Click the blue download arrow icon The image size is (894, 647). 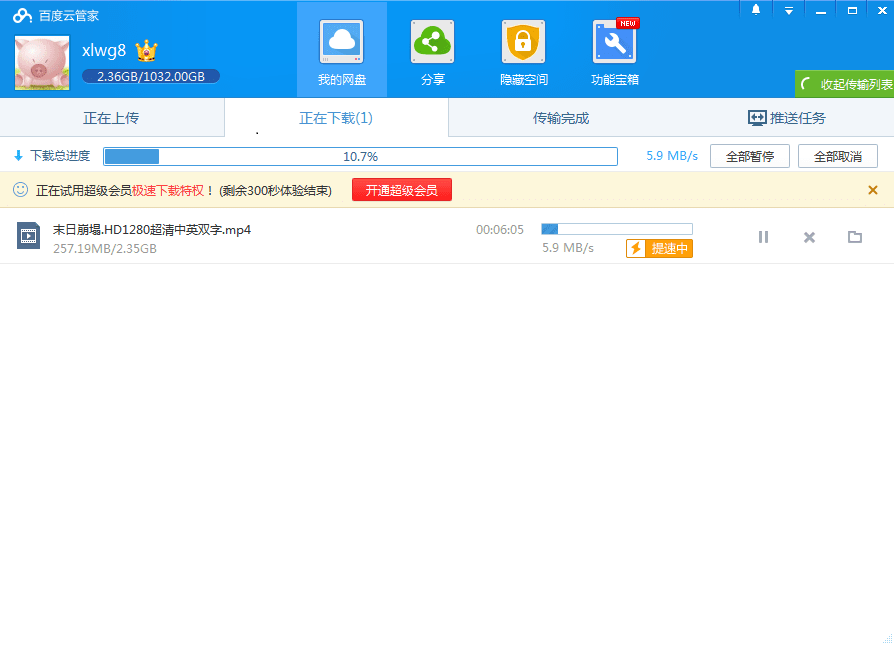coord(18,156)
